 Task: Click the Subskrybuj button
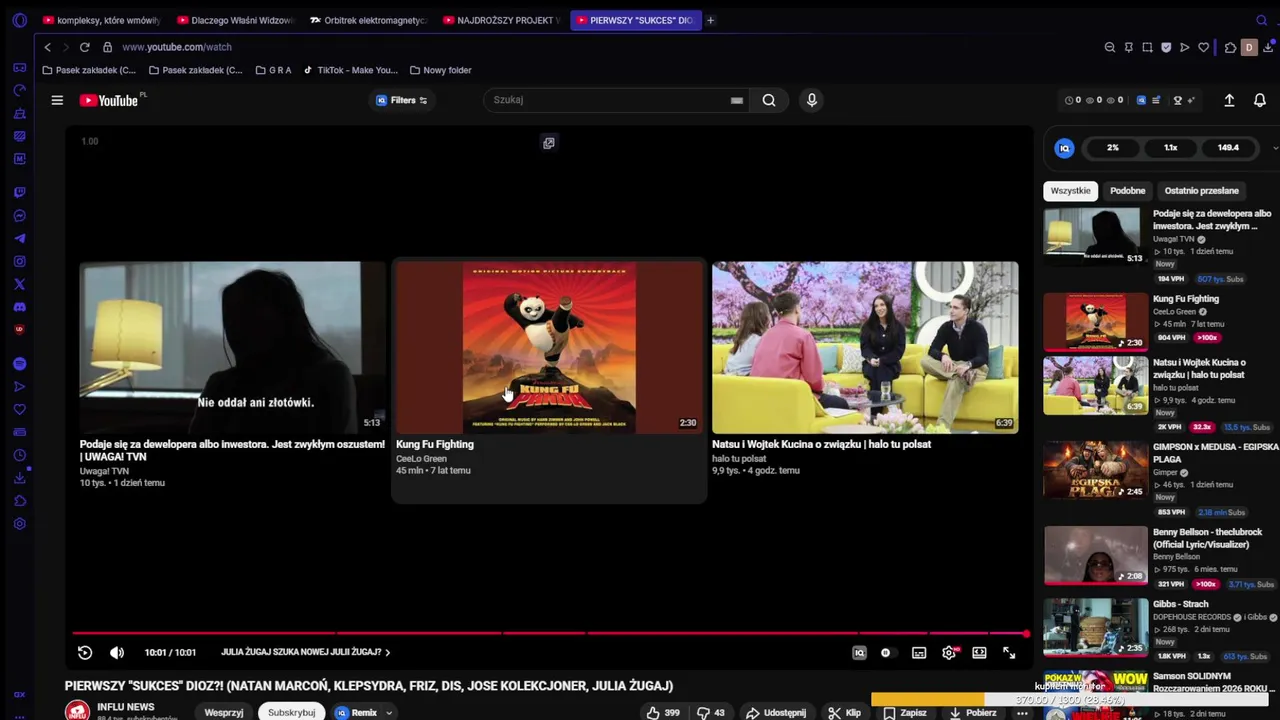pyautogui.click(x=291, y=712)
